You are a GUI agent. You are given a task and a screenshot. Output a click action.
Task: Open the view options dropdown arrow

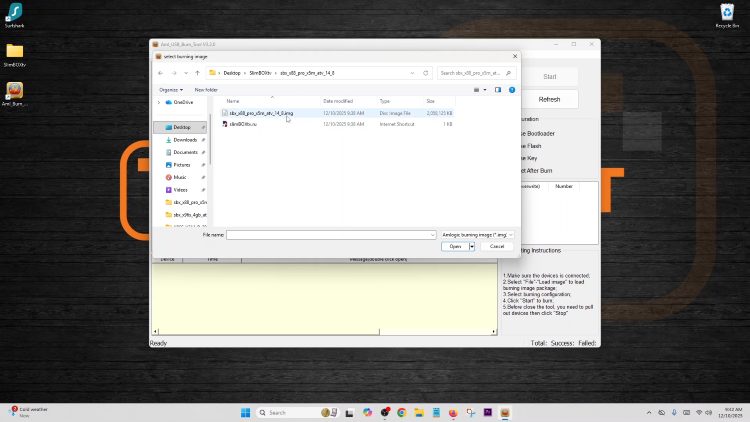(485, 90)
